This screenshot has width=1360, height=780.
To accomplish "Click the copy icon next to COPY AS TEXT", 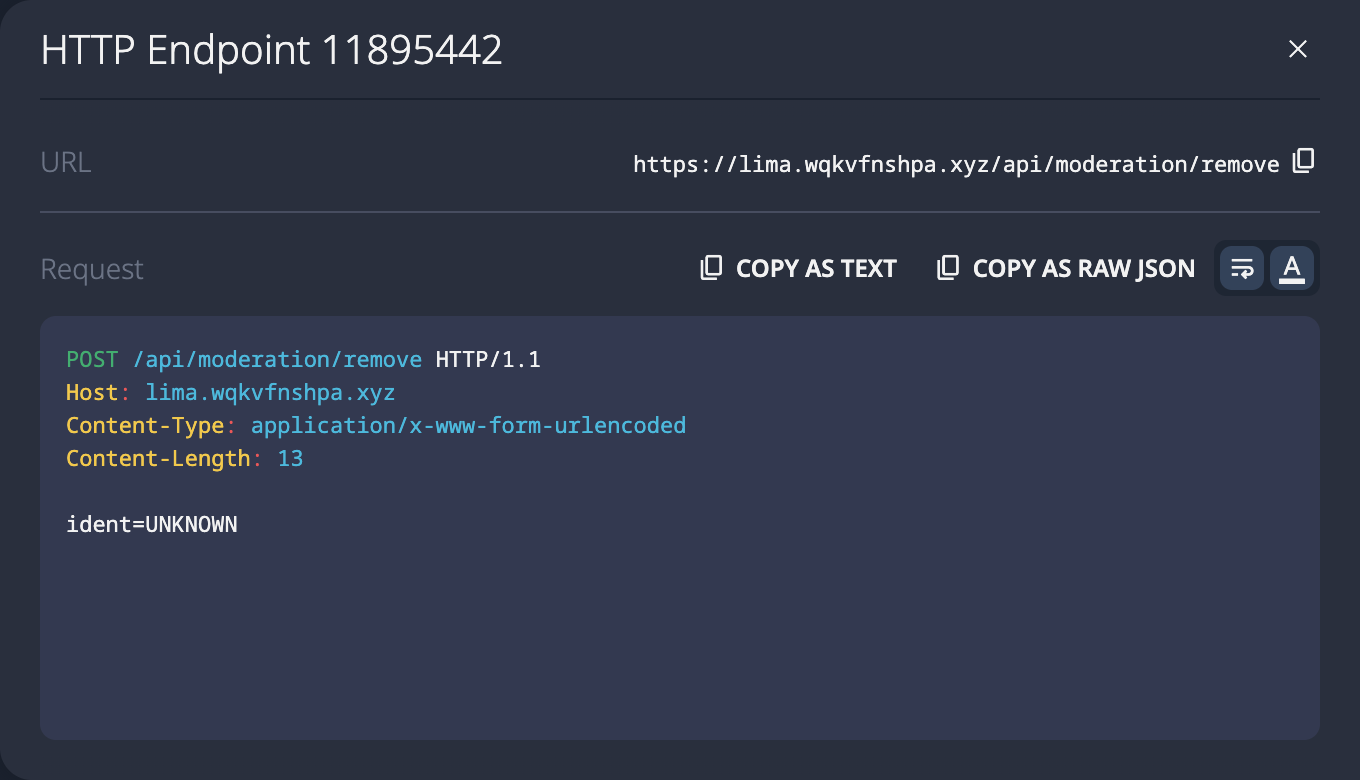I will [x=710, y=267].
